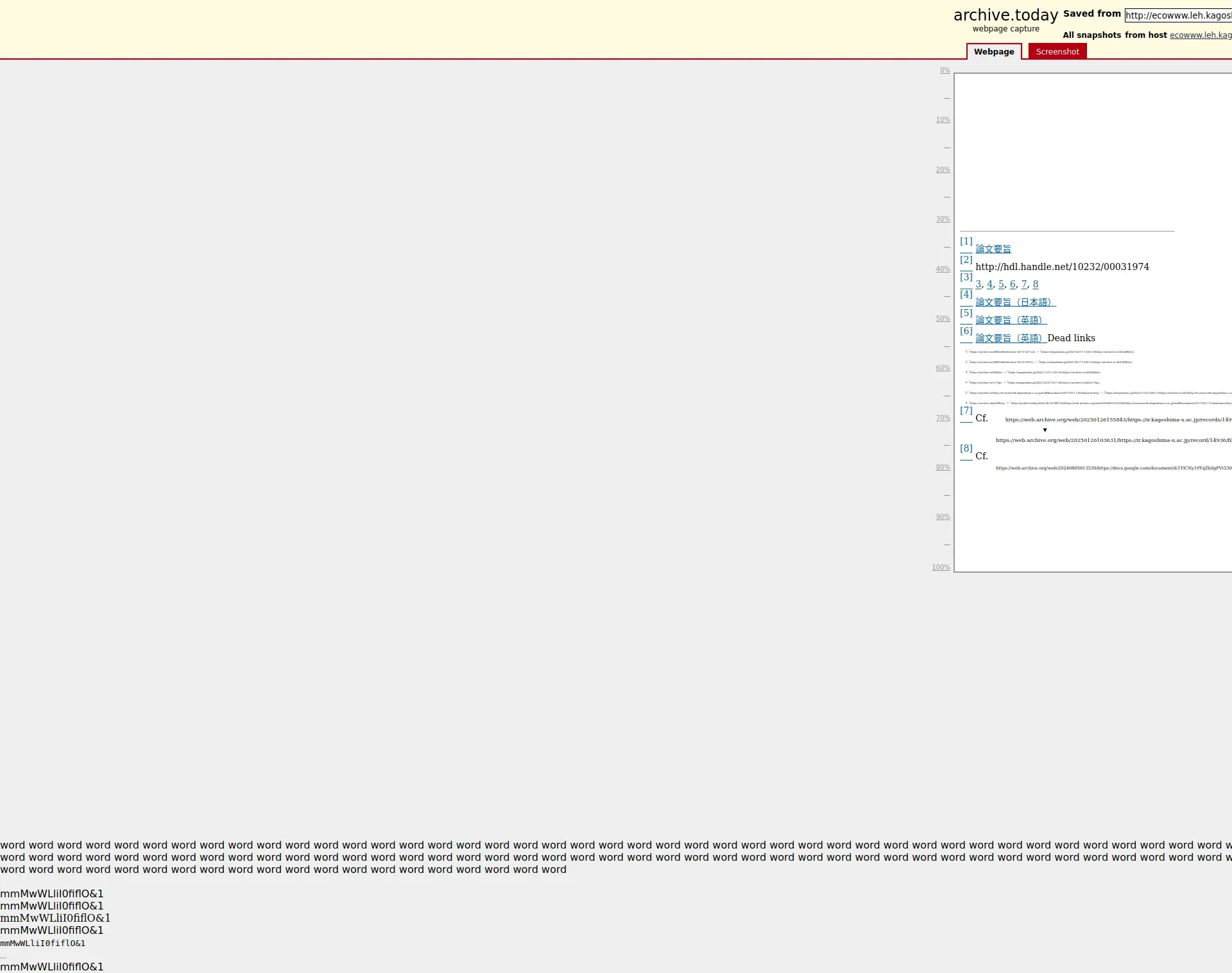Select the Webpage tab
Image resolution: width=1232 pixels, height=973 pixels.
point(993,52)
